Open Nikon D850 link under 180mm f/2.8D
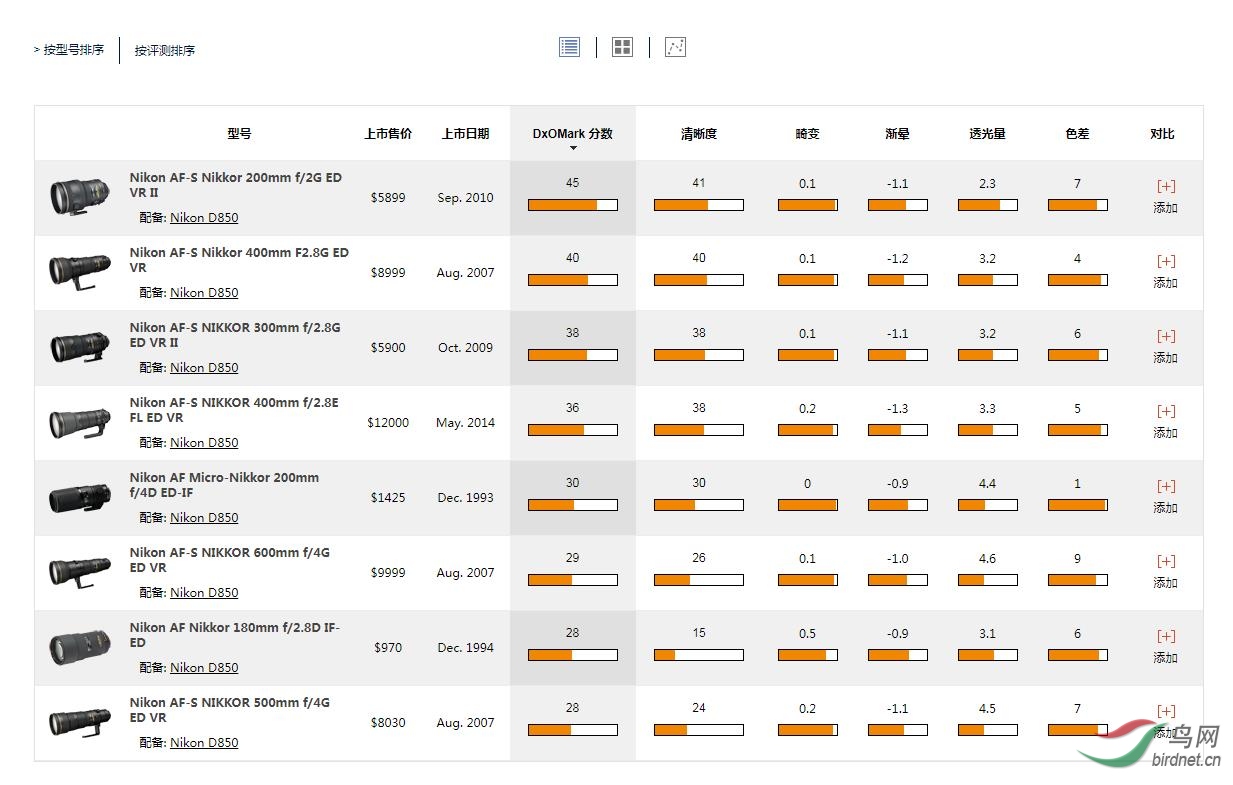The height and width of the screenshot is (785, 1233). [204, 667]
